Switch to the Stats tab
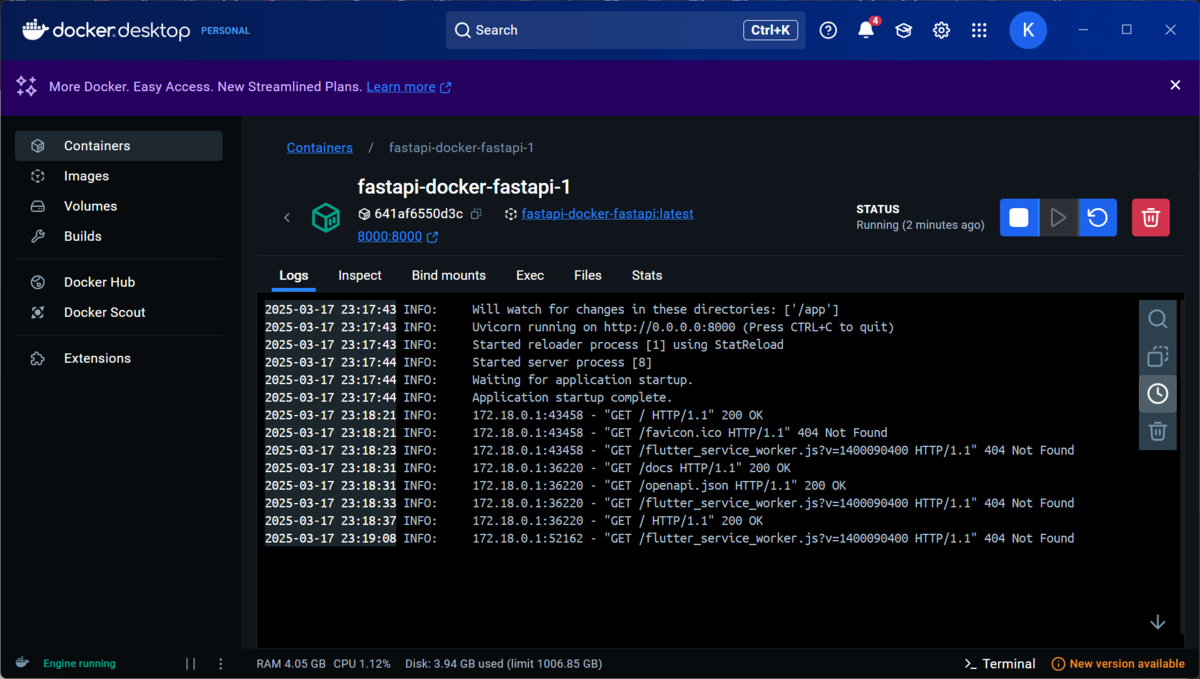Screen dimensions: 1200x679 click(x=647, y=275)
